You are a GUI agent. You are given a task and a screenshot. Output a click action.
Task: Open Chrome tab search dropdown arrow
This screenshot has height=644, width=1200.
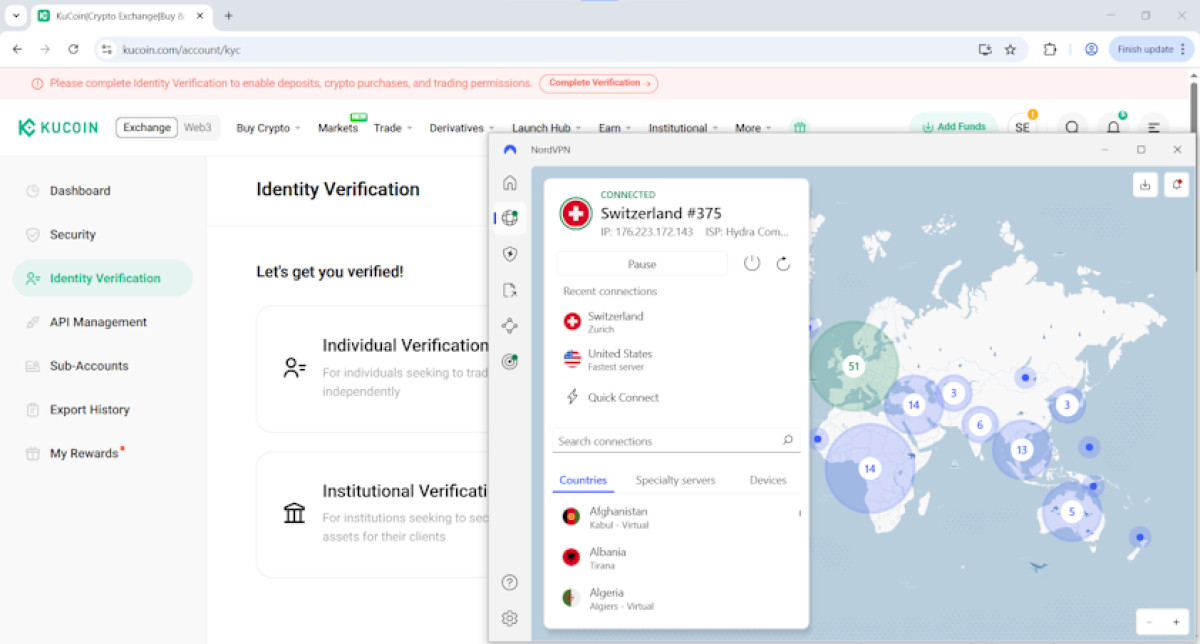click(x=16, y=16)
